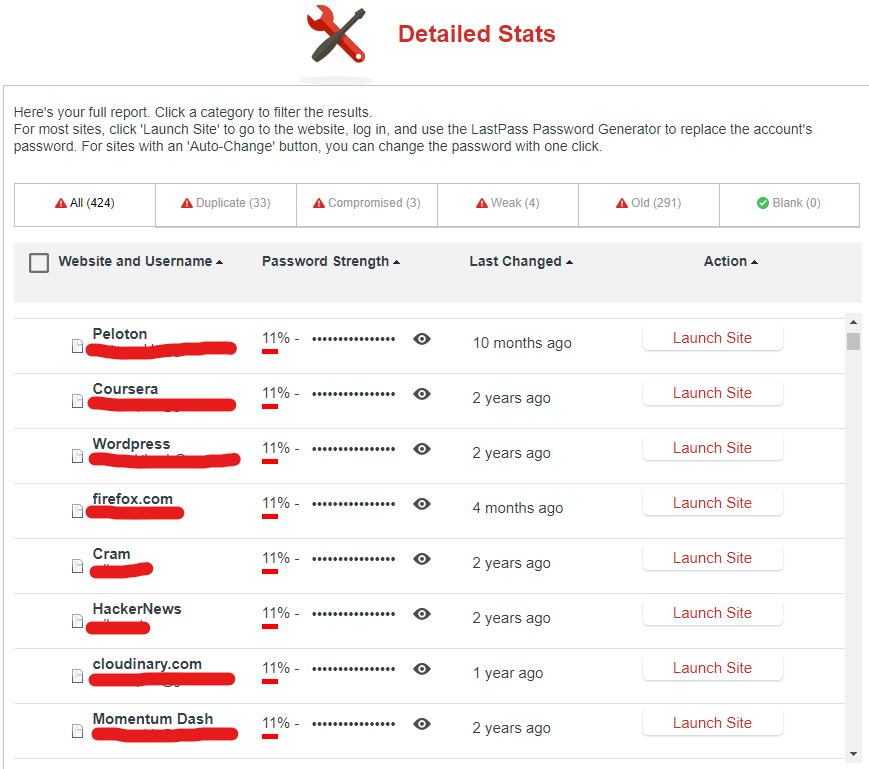The image size is (869, 769).
Task: Reveal the Cram password
Action: [422, 558]
